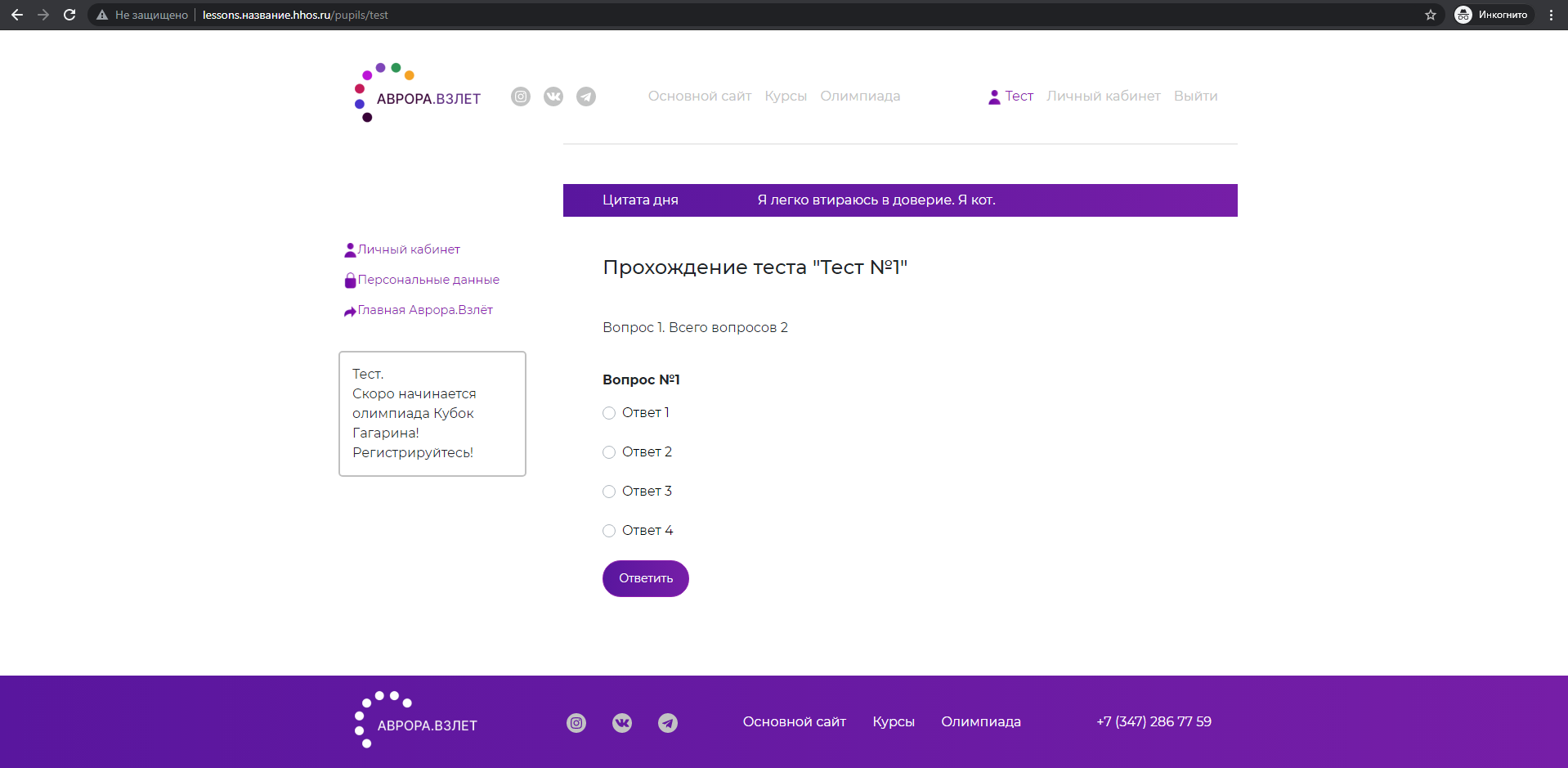Open Главная Аврора.Взлёт text link in the sidebar

425,310
